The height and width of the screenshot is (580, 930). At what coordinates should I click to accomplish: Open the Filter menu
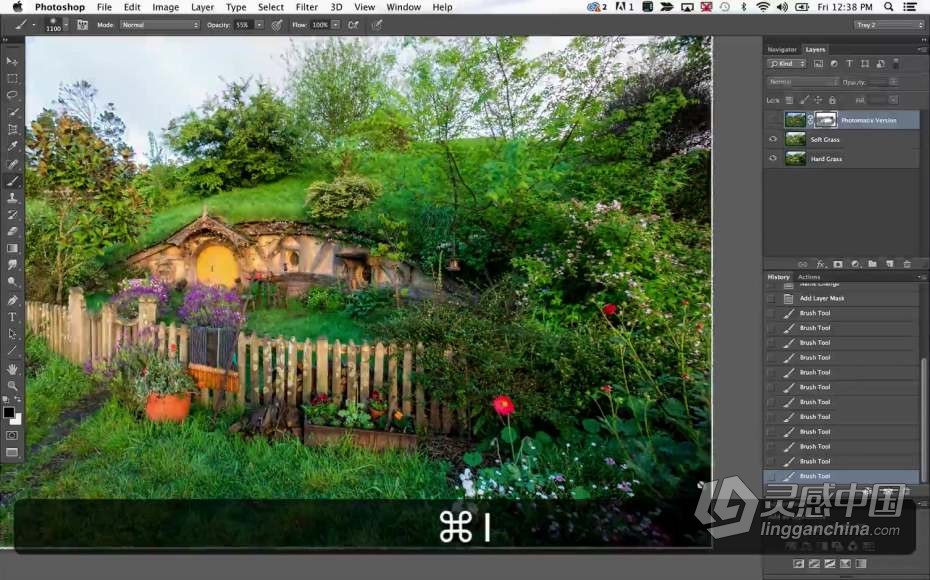[307, 7]
